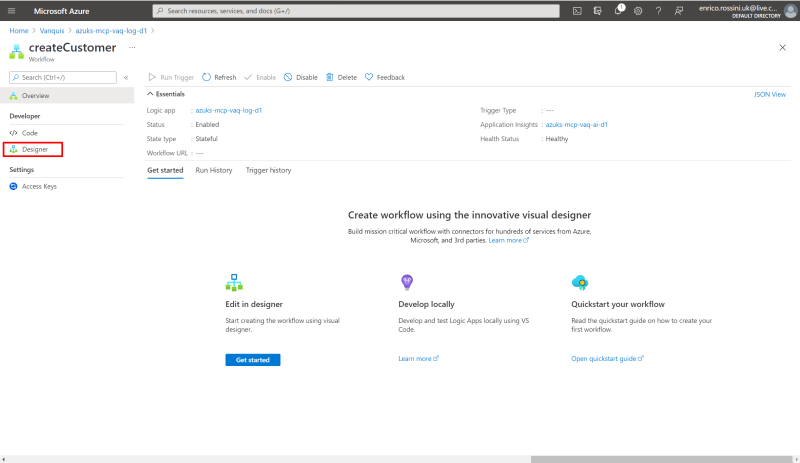Switch to the Run History tab
This screenshot has height=463, width=800.
coord(214,170)
